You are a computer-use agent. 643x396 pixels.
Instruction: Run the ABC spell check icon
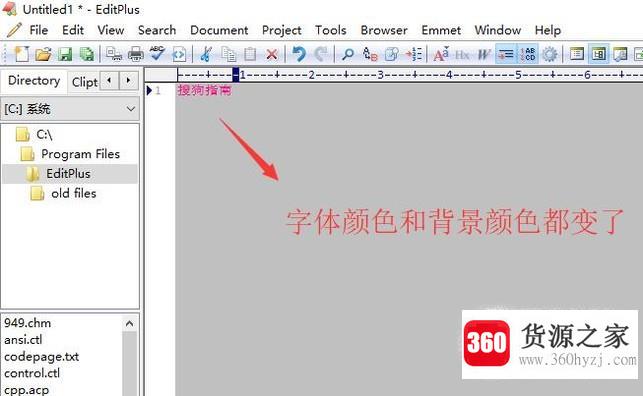157,54
